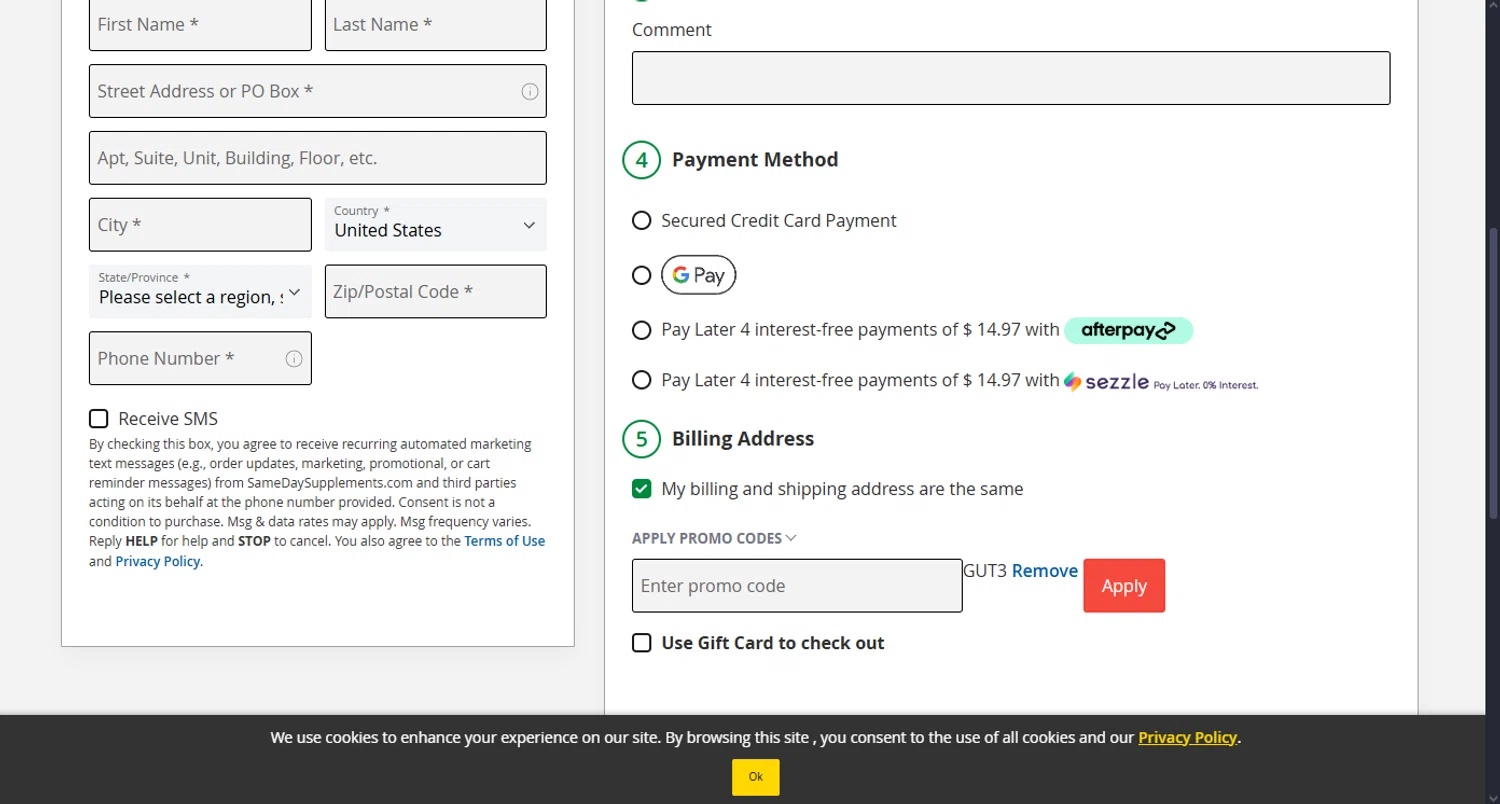Check Use Gift Card to check out
This screenshot has height=804, width=1500.
[642, 643]
